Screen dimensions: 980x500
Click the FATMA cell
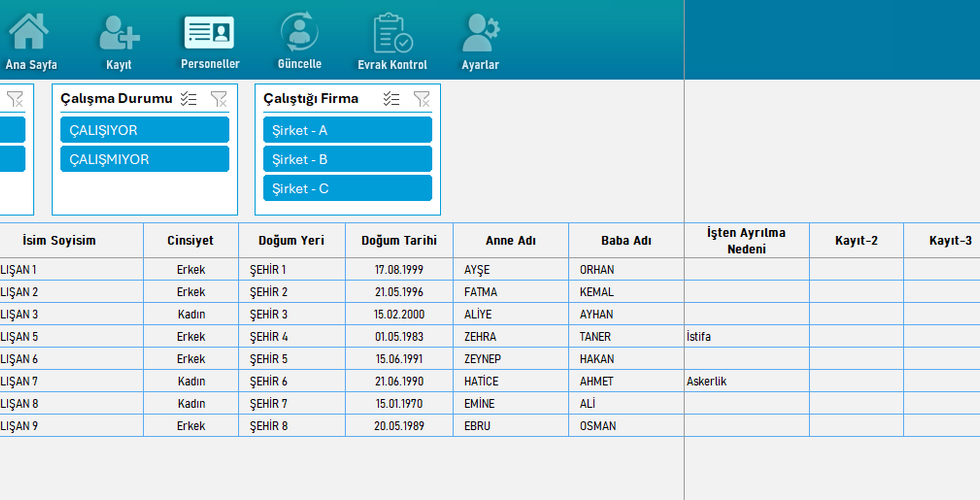tap(511, 292)
